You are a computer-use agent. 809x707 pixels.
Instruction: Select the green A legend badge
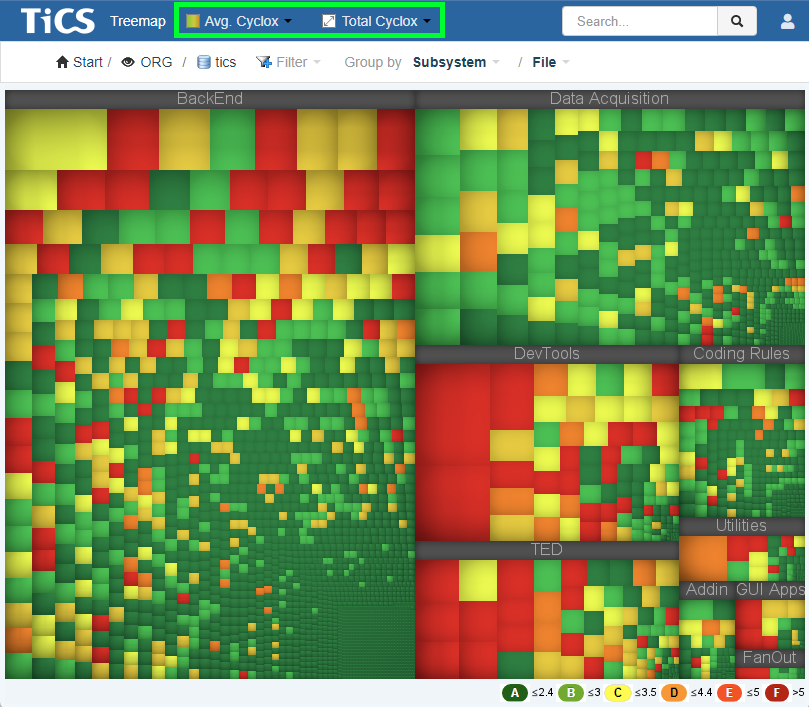514,693
